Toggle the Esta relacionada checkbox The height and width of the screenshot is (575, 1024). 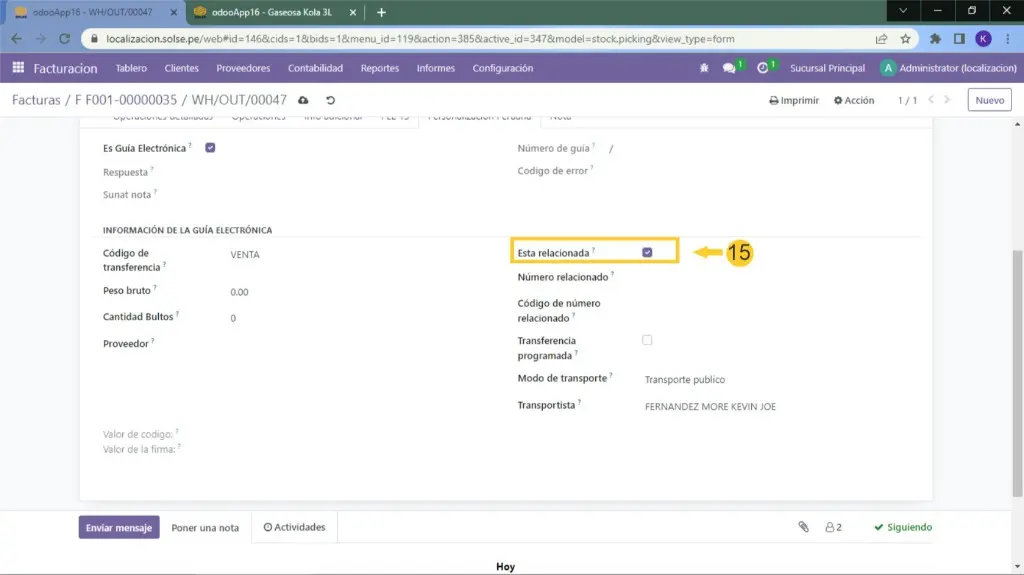tap(647, 253)
